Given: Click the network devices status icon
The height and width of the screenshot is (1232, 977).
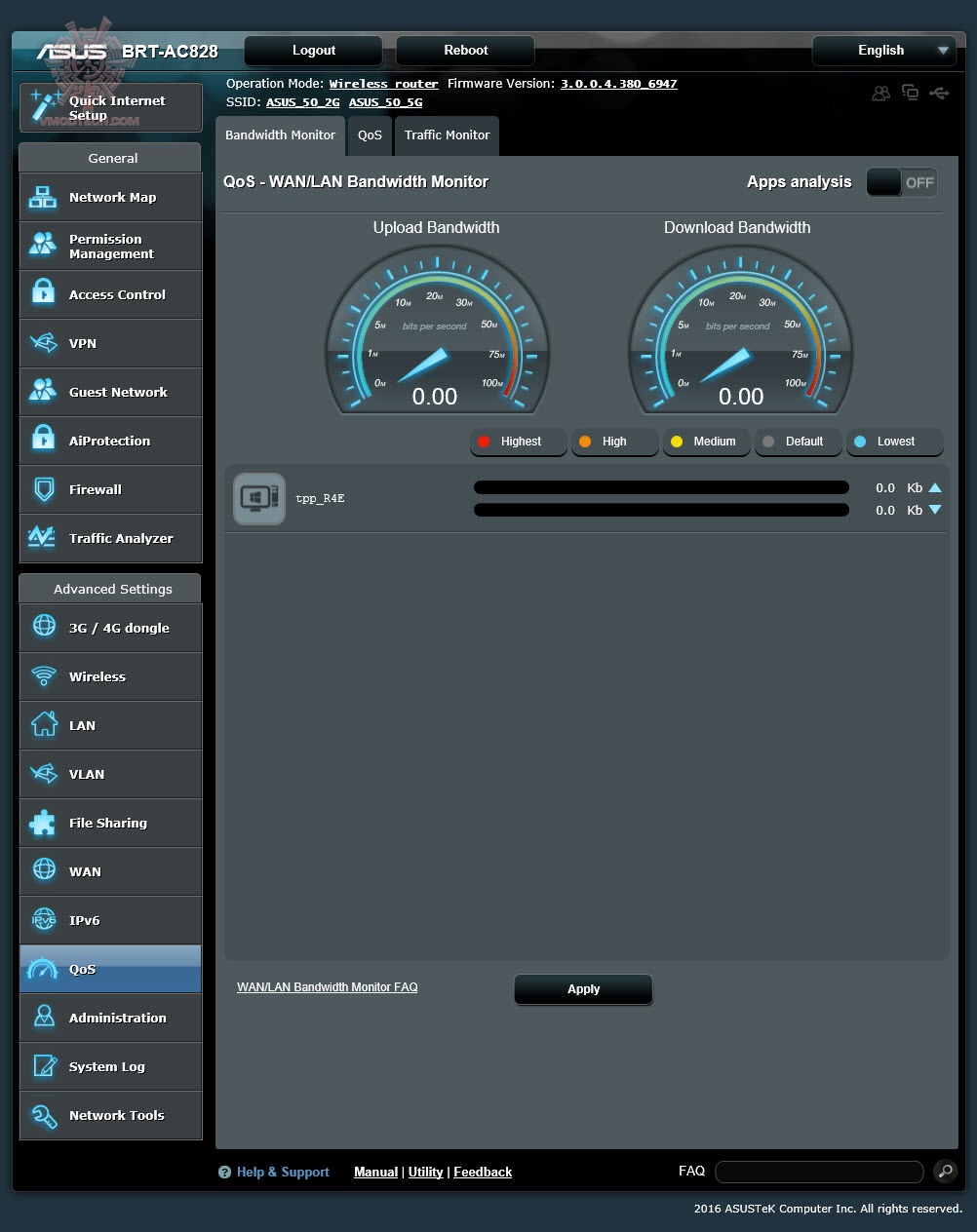Looking at the screenshot, I should point(910,93).
